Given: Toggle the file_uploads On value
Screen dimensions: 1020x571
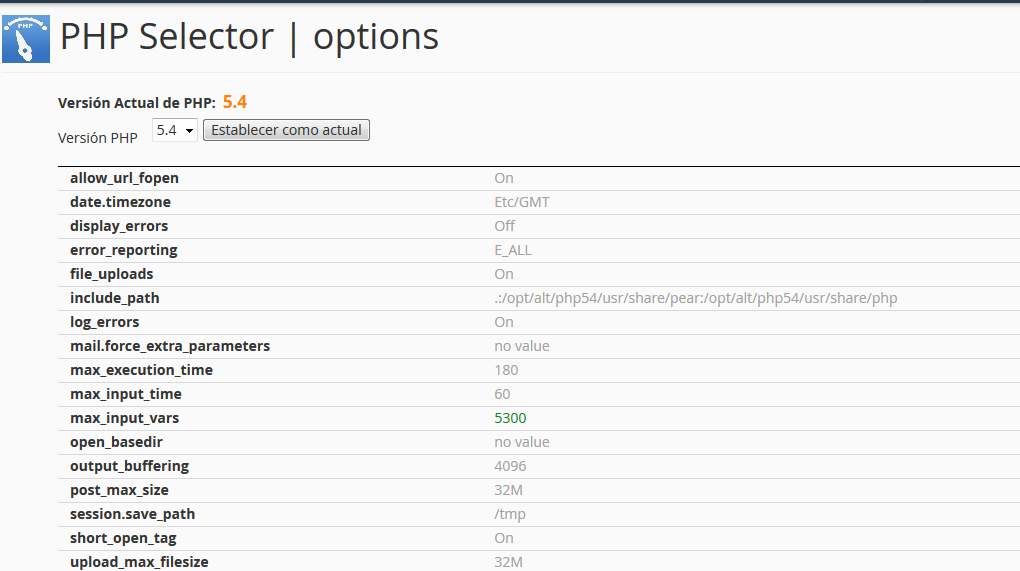Looking at the screenshot, I should pyautogui.click(x=503, y=274).
